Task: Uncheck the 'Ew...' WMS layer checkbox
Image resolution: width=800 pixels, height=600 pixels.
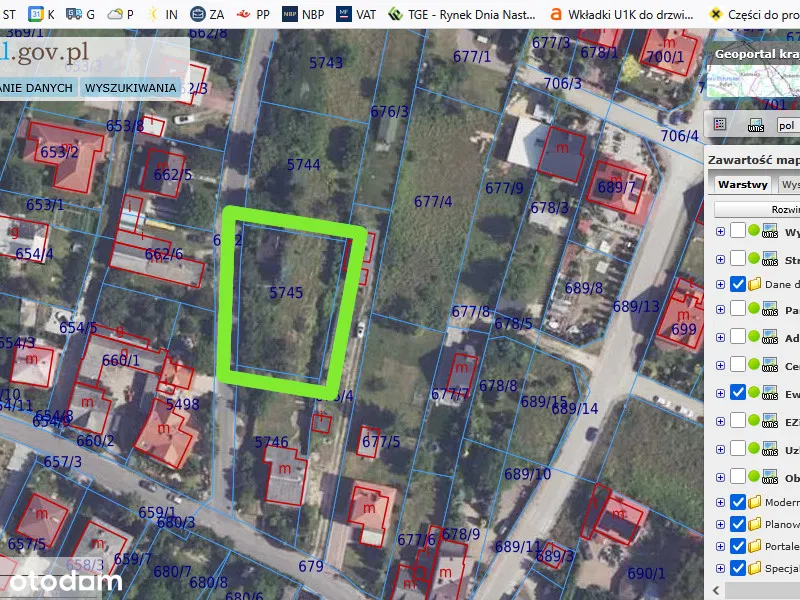Action: (738, 393)
